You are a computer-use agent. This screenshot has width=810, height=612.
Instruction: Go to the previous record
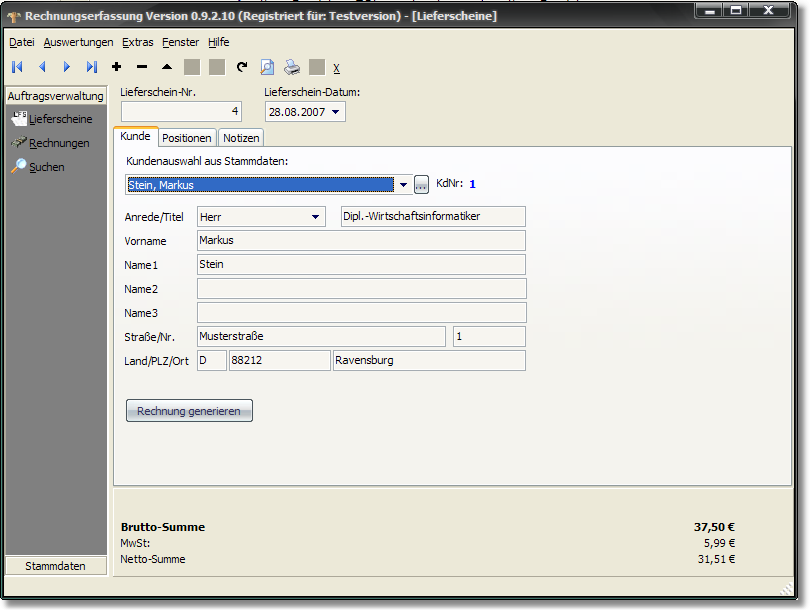[42, 67]
